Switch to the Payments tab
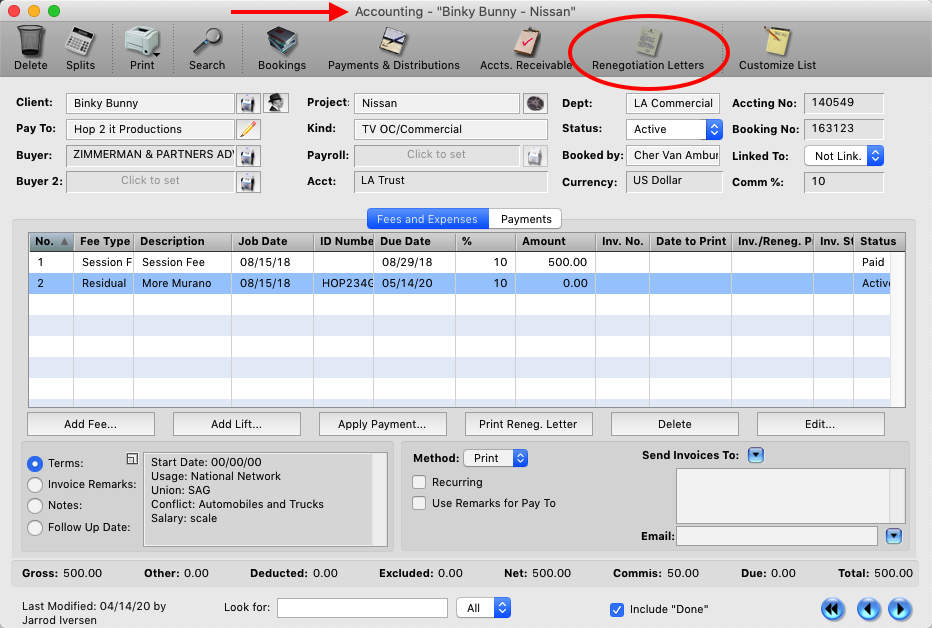The image size is (932, 628). click(526, 219)
